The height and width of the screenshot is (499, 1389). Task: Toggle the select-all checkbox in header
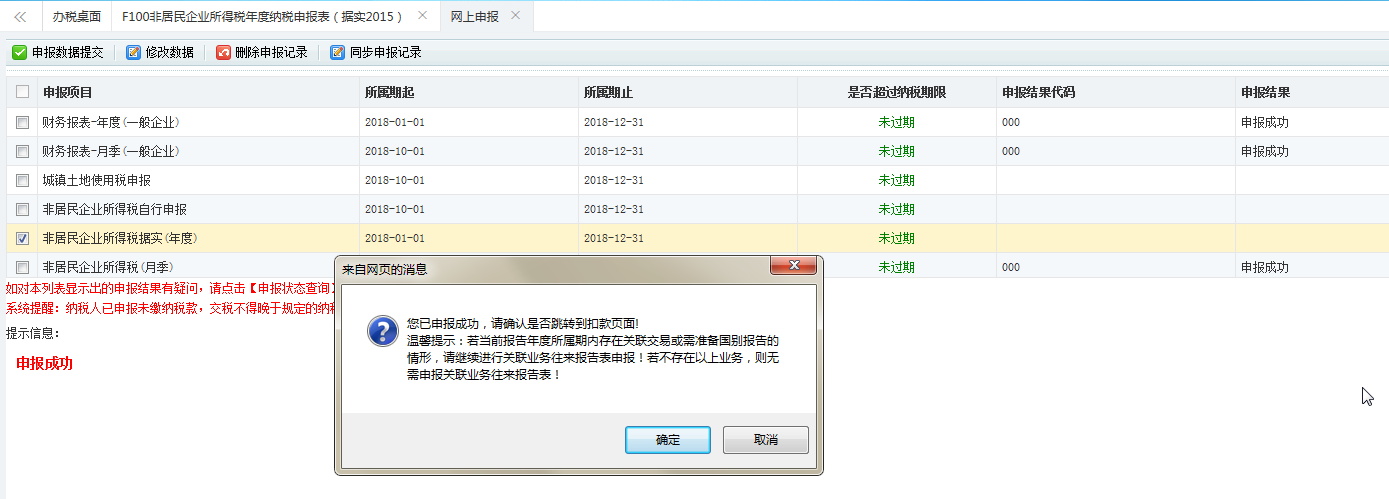22,92
